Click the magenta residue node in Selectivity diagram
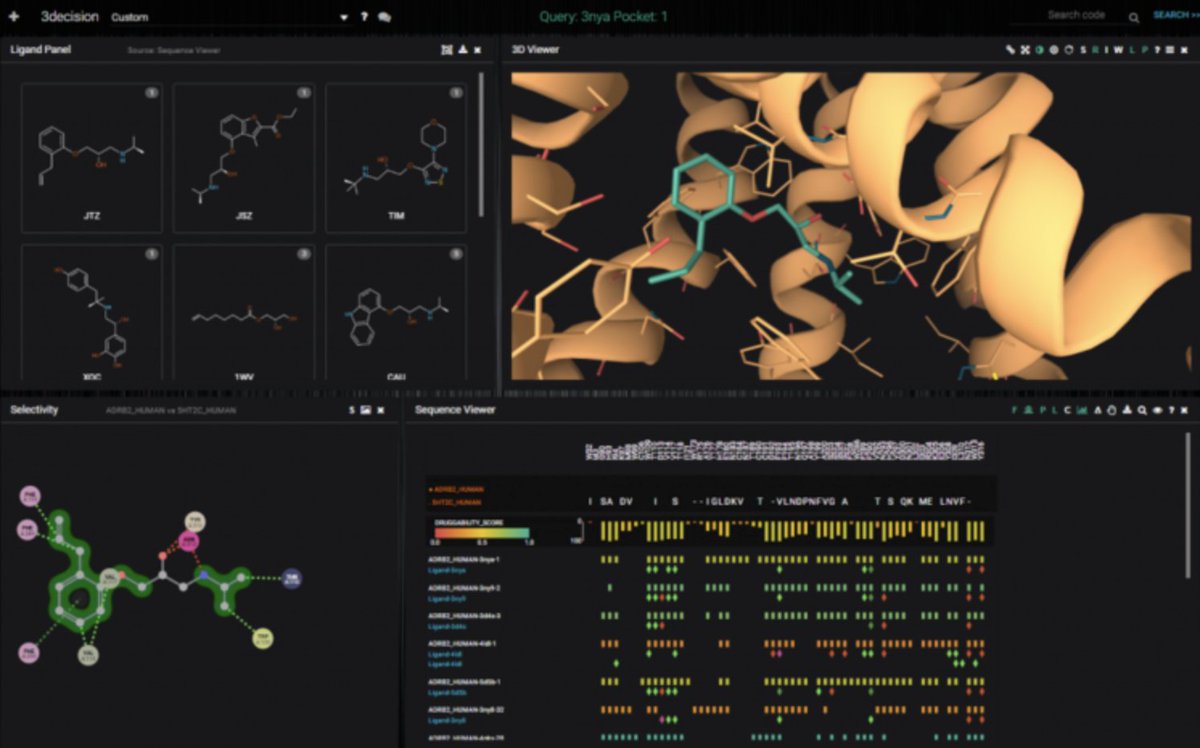 [x=187, y=540]
